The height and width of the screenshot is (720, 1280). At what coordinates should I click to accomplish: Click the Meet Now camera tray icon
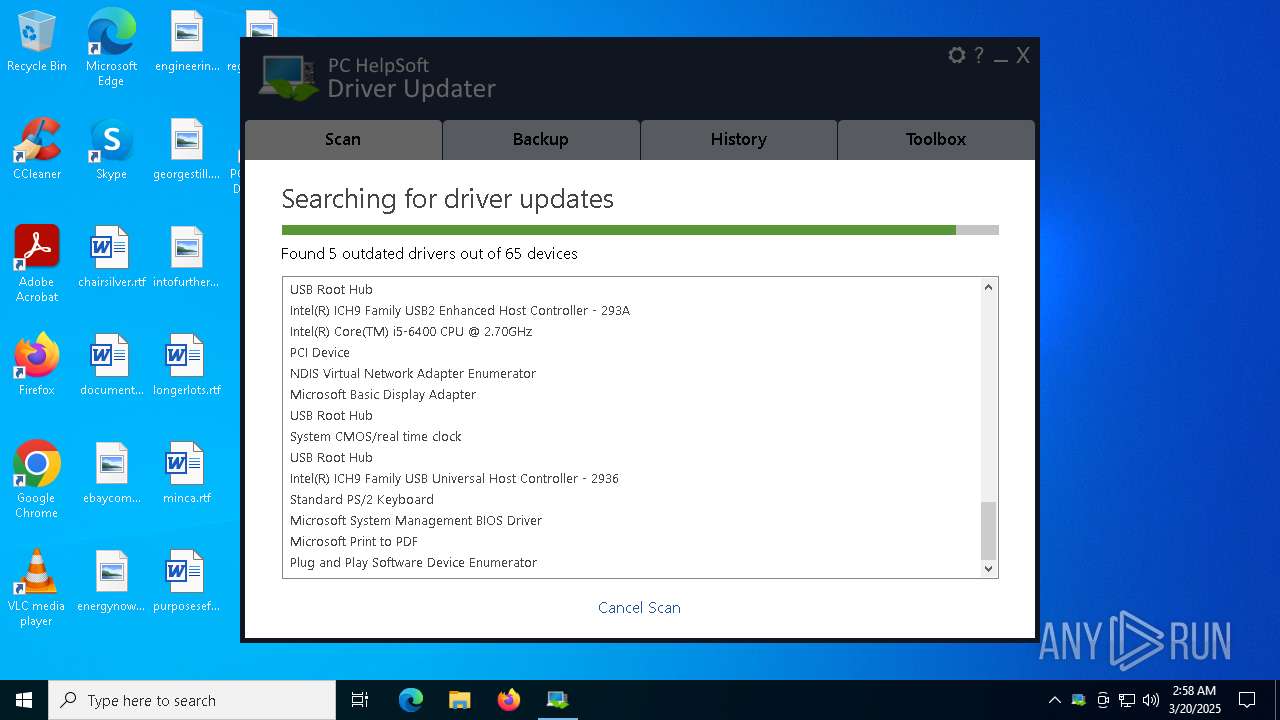1103,700
